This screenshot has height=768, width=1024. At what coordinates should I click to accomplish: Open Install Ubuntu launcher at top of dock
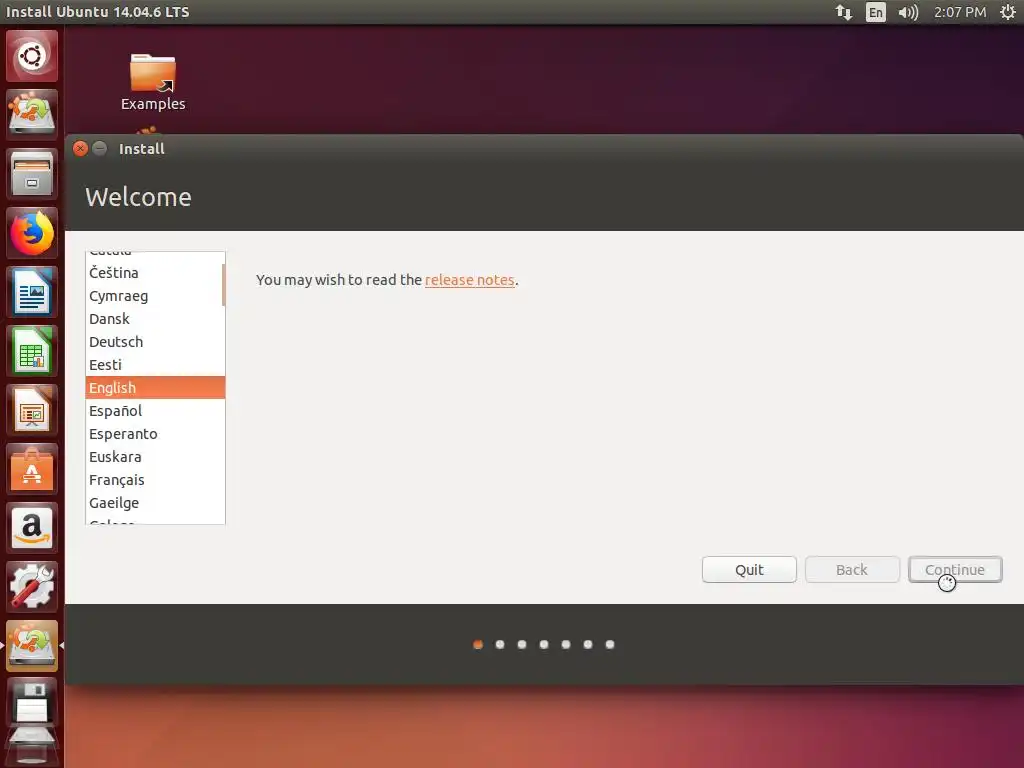pyautogui.click(x=32, y=114)
